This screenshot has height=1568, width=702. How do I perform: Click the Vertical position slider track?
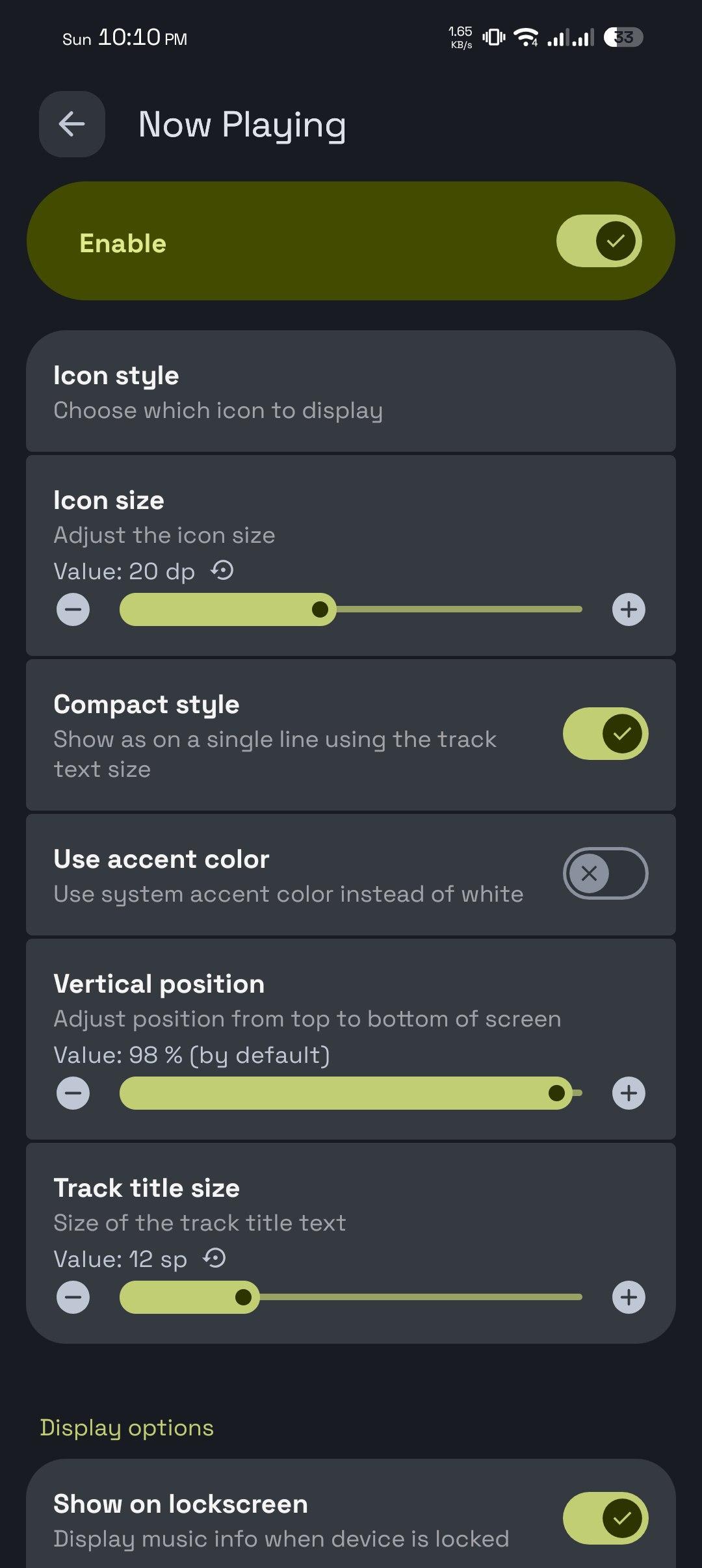351,1093
